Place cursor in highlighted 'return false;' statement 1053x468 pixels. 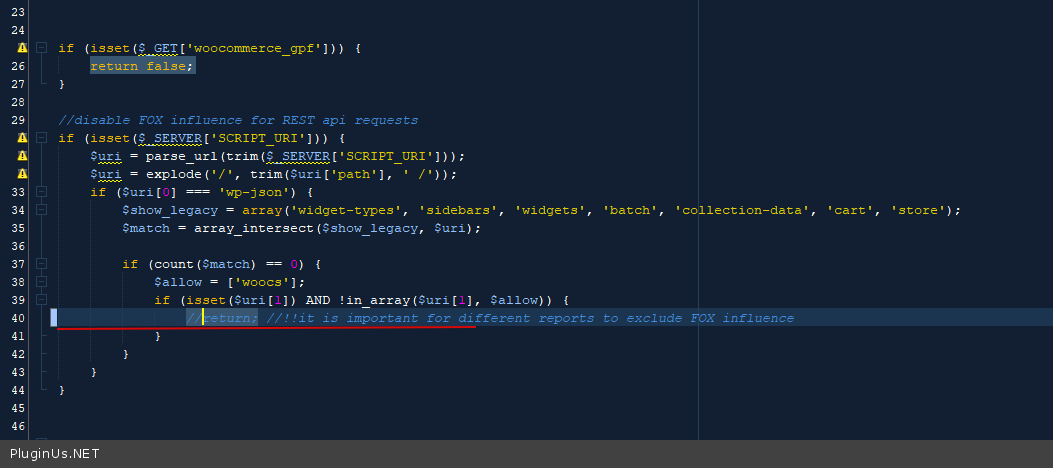(x=142, y=65)
